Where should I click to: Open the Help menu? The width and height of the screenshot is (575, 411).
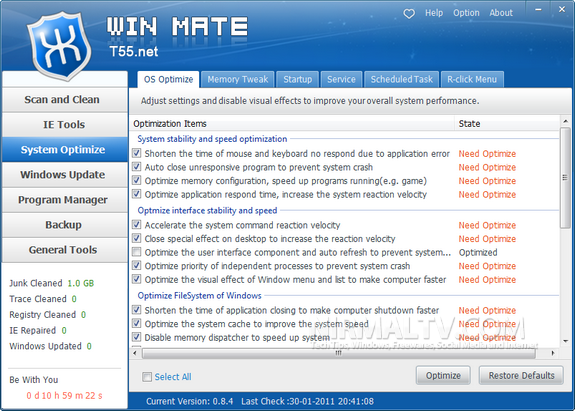tap(434, 13)
